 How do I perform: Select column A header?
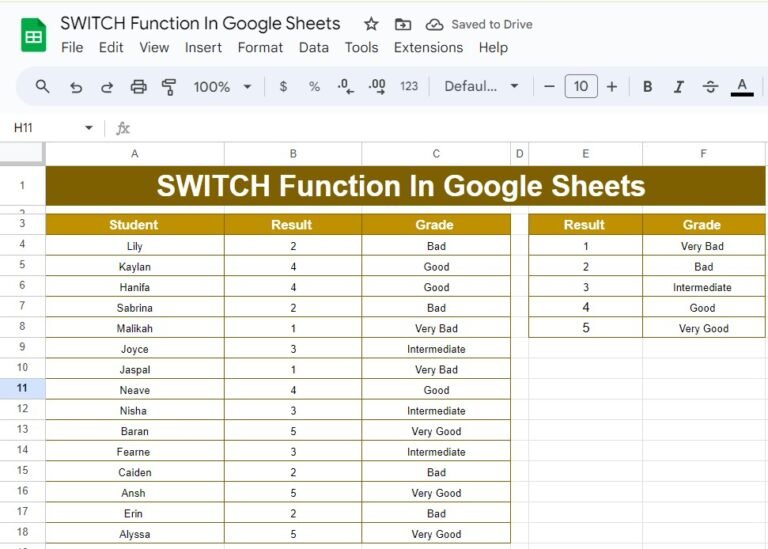point(135,154)
